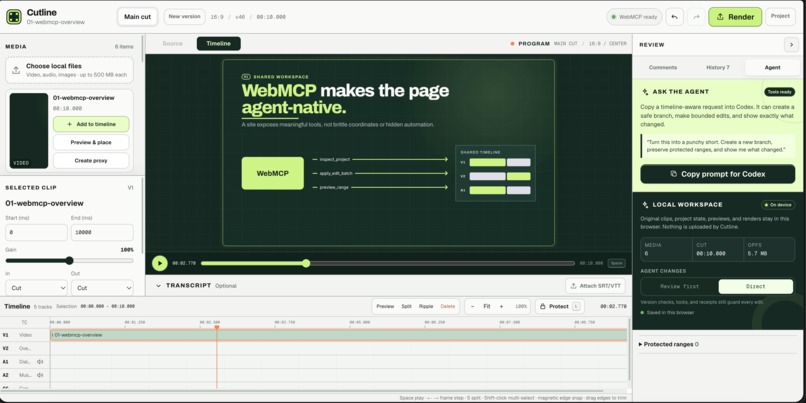
Task: Click the WebMCP ready status indicator
Action: tap(634, 17)
